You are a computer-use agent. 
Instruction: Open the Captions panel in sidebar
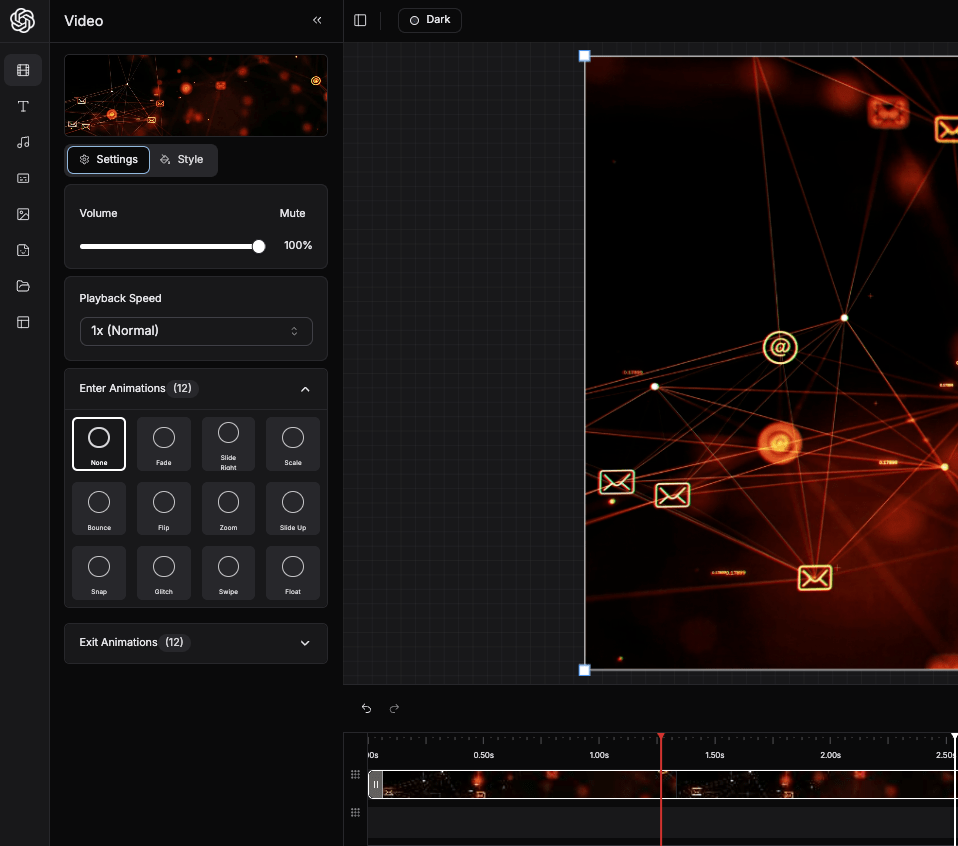coord(23,178)
